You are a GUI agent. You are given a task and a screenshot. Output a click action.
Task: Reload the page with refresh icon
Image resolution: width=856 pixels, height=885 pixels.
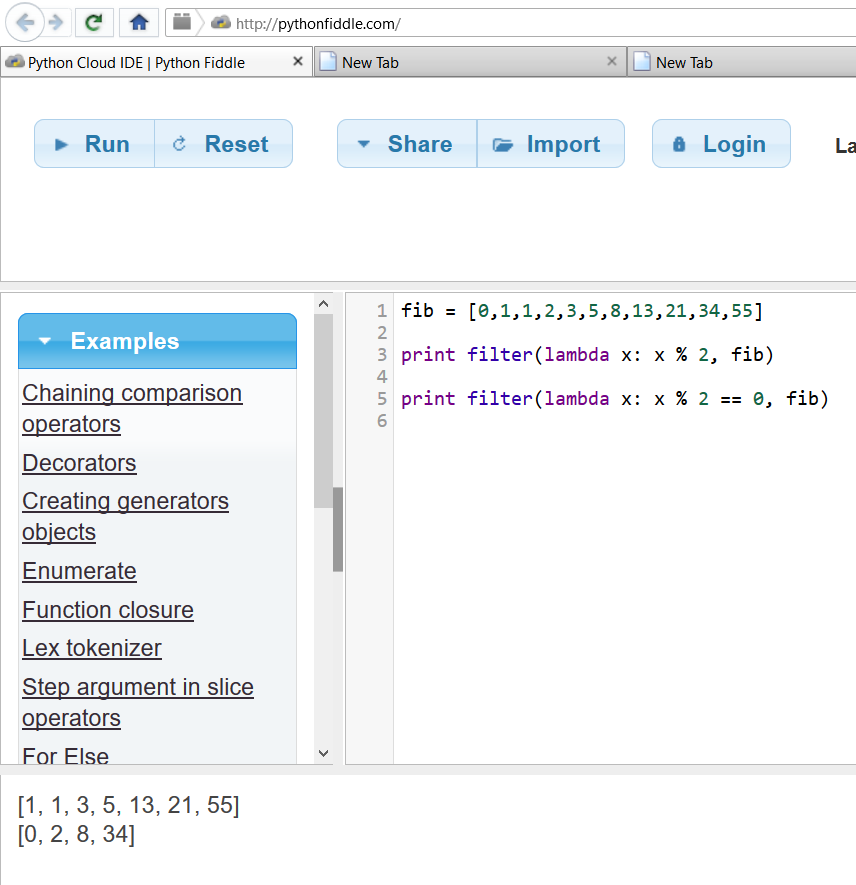94,23
